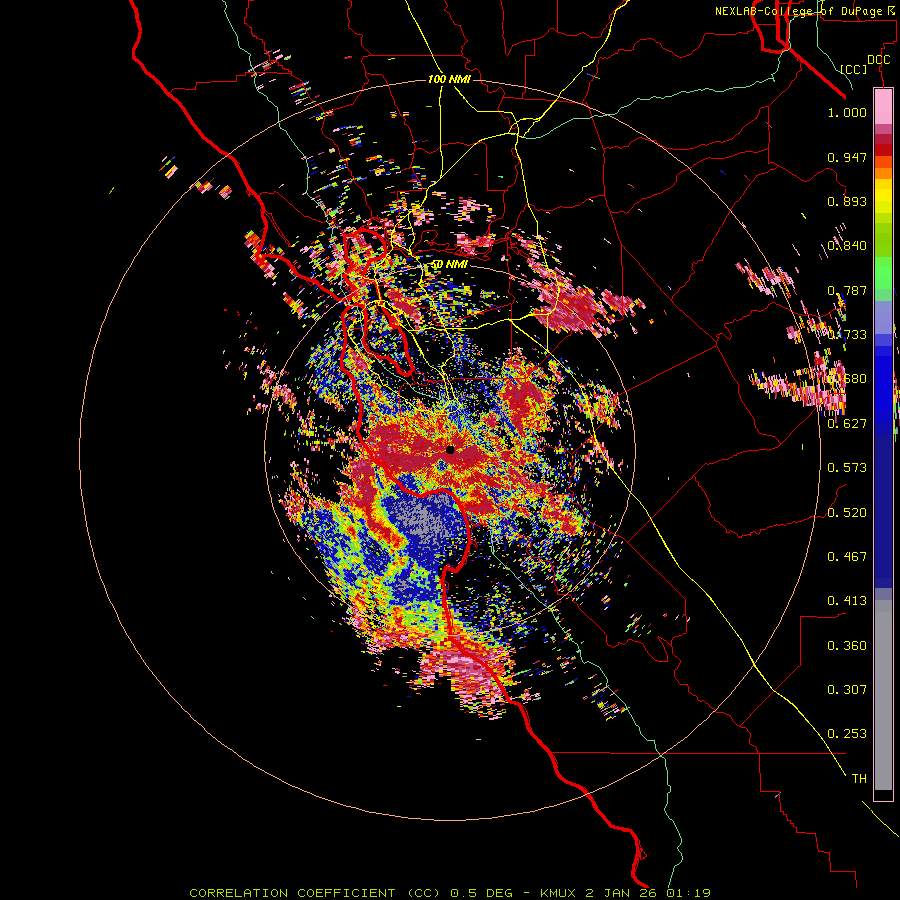Select the 0.893 scale value
This screenshot has height=900, width=900.
847,201
